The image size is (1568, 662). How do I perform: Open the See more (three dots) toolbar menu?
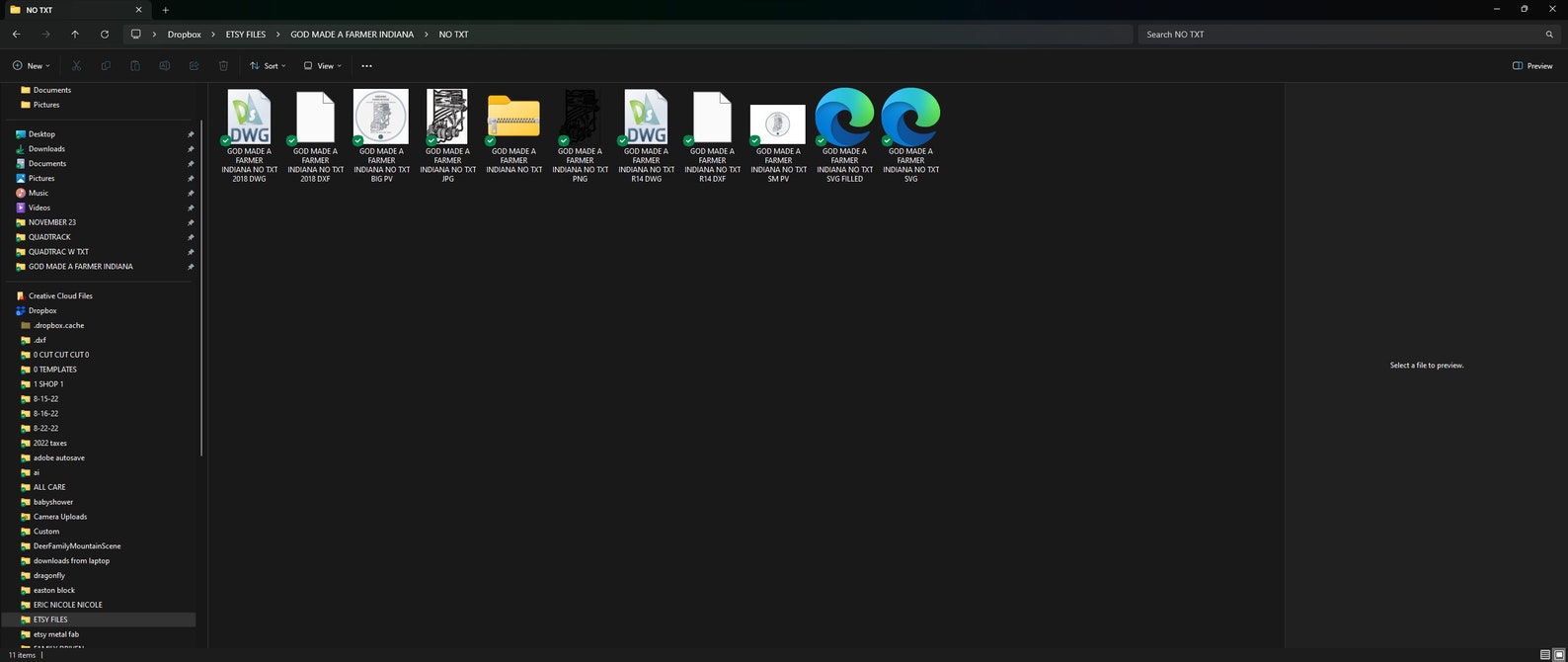pyautogui.click(x=366, y=66)
